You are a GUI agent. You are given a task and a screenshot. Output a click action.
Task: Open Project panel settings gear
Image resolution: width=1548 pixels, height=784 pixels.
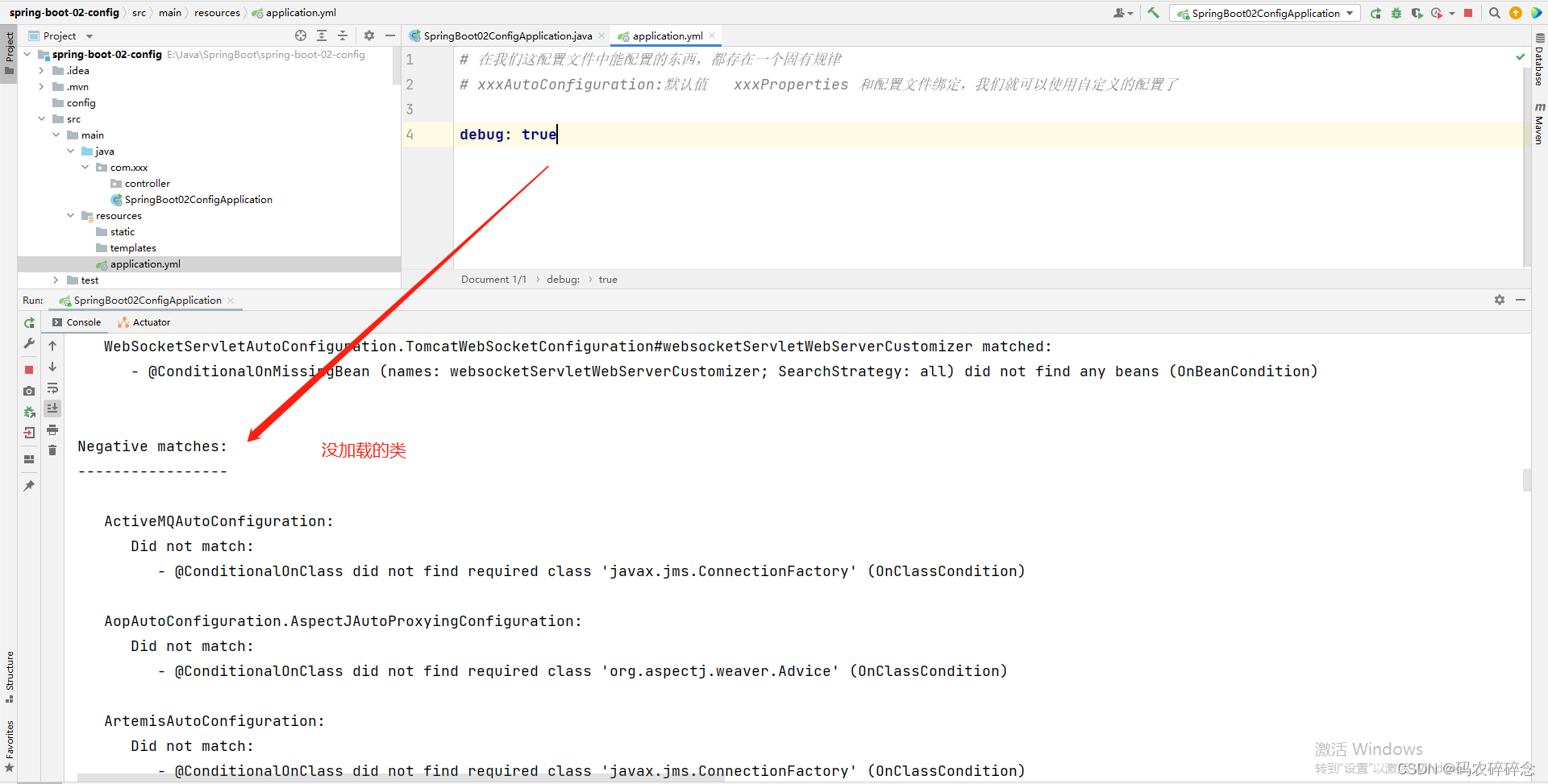pos(369,35)
